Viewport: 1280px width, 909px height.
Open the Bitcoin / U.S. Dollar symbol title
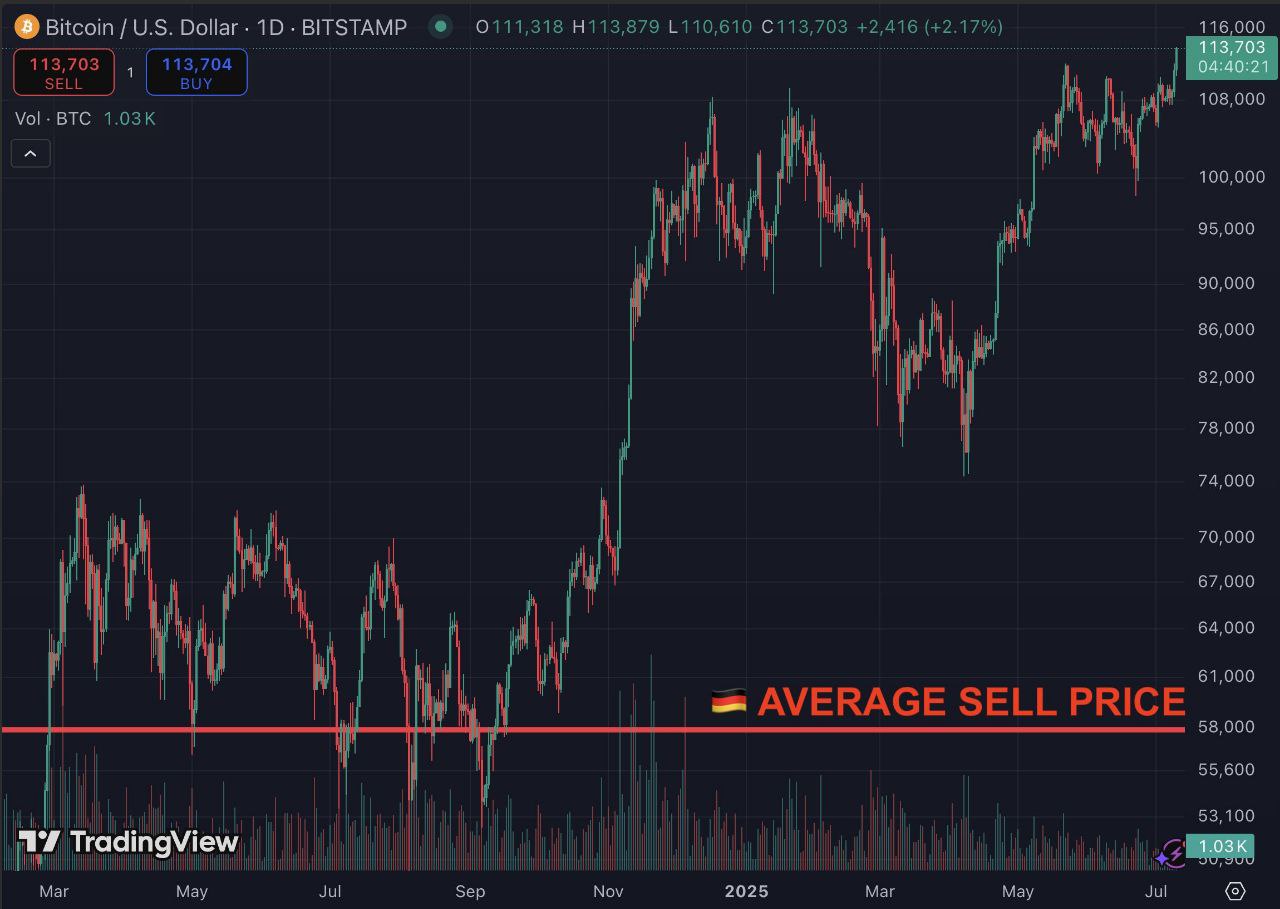142,27
